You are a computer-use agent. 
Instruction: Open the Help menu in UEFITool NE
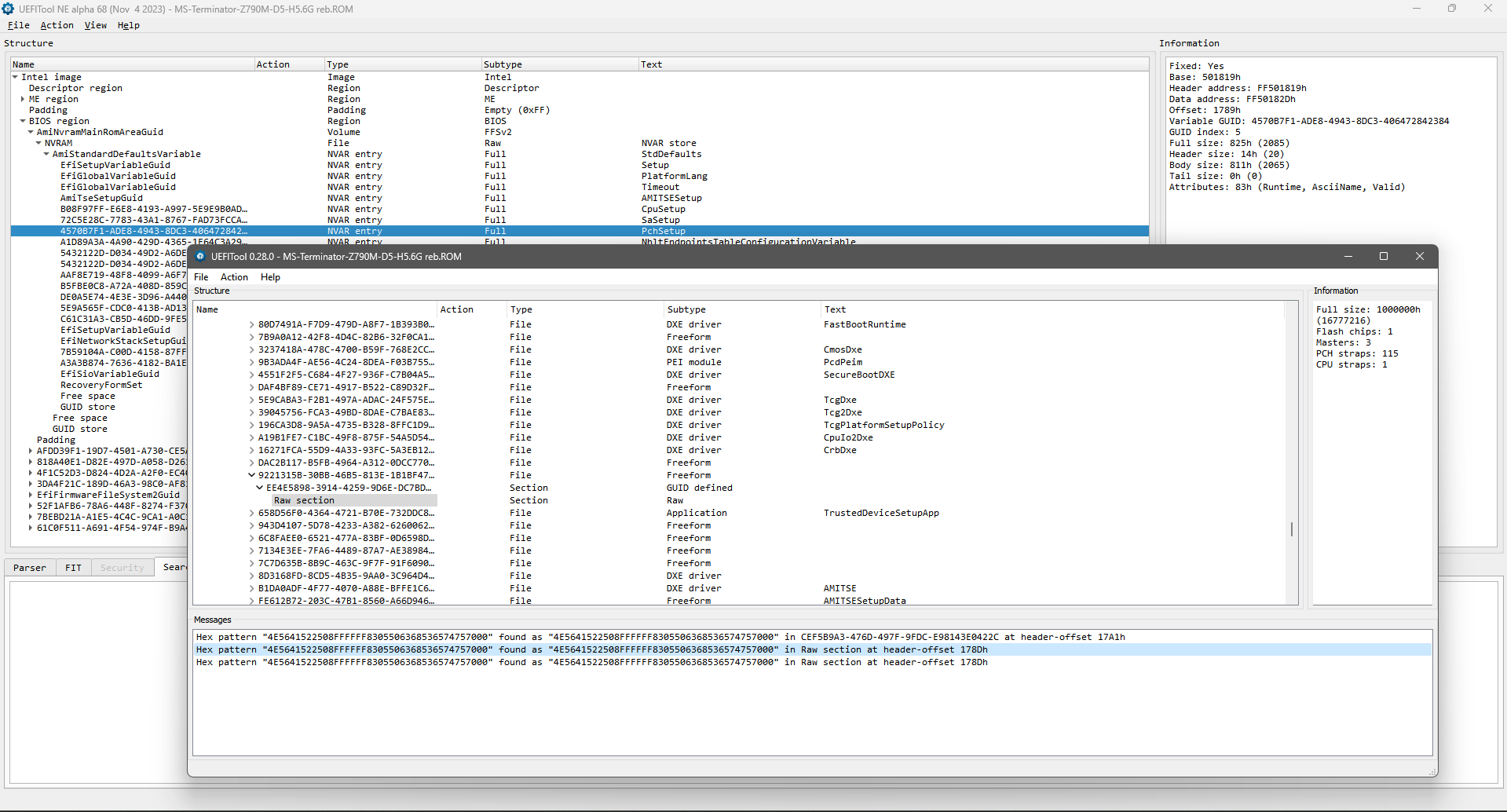point(129,25)
